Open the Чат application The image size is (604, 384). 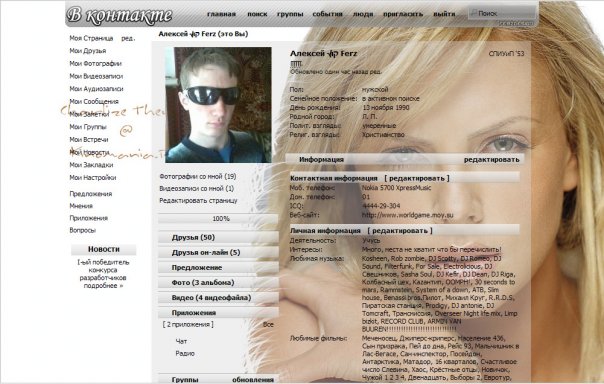click(x=181, y=341)
